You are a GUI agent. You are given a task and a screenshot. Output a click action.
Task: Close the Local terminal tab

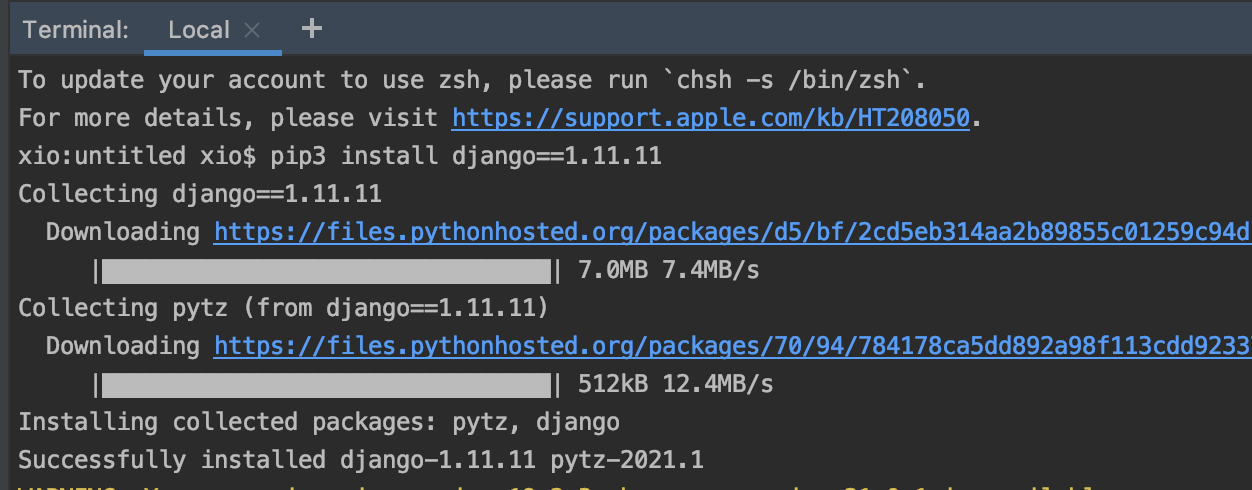click(252, 30)
